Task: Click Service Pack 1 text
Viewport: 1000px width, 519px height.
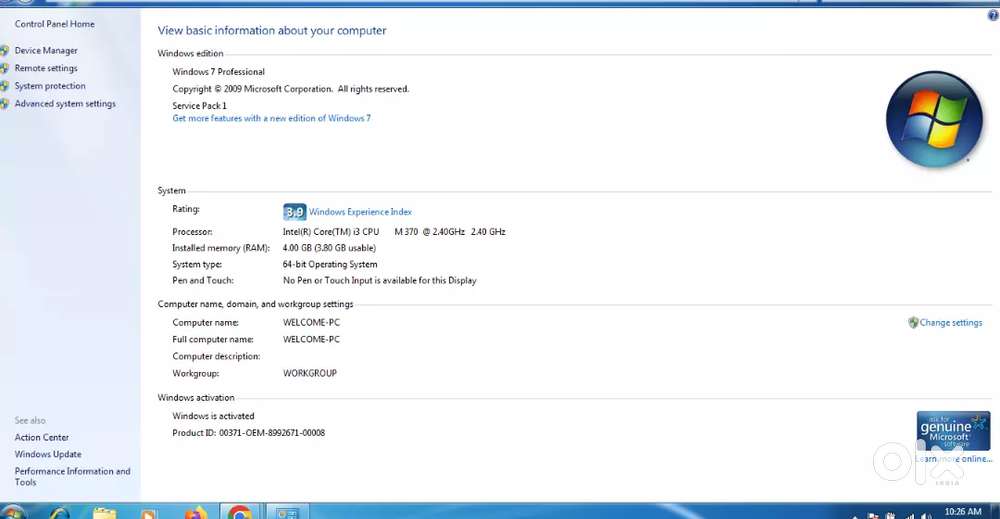Action: [x=199, y=106]
